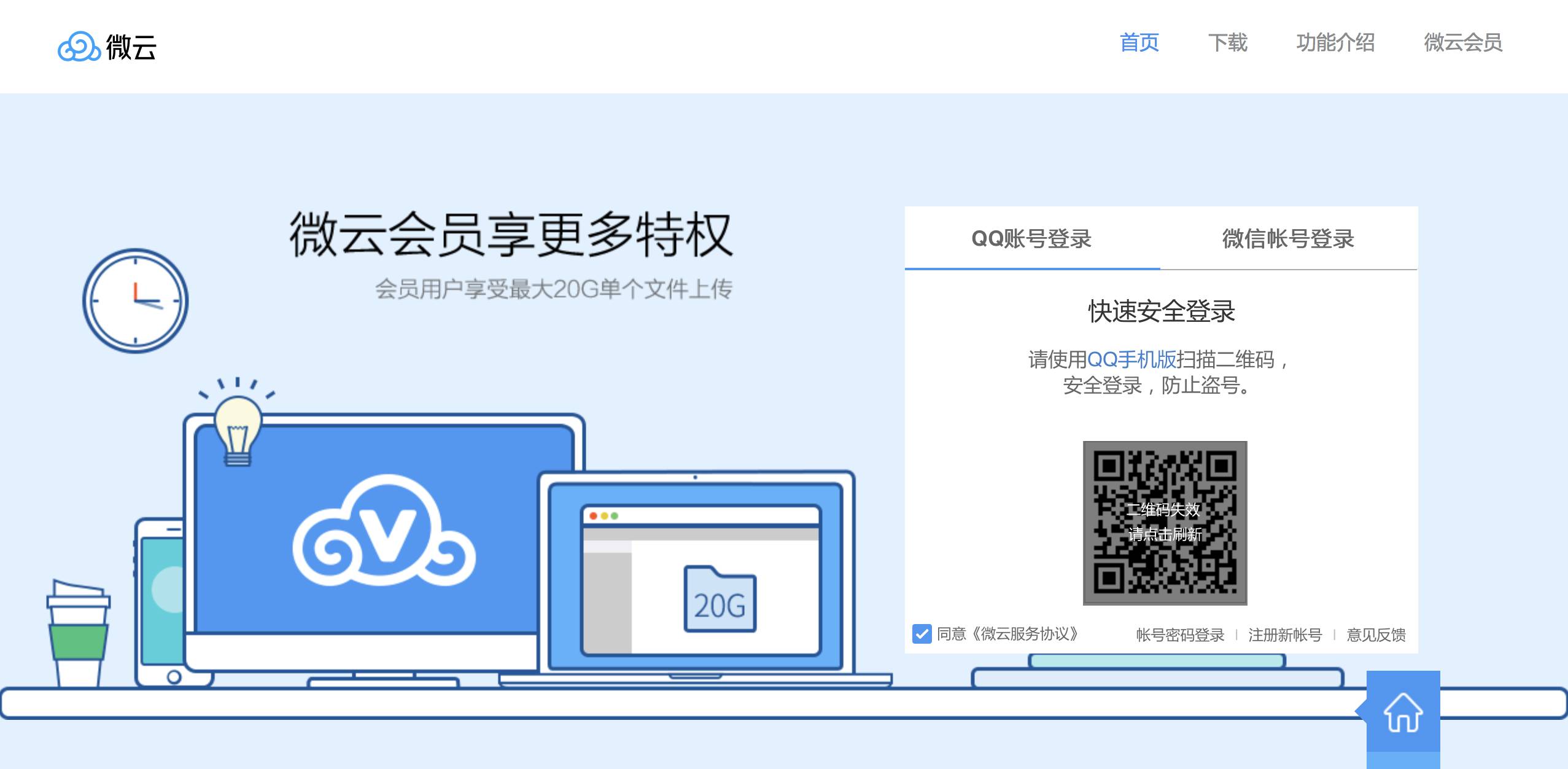Open the 首页 navigation item
The width and height of the screenshot is (1568, 769).
[1139, 43]
